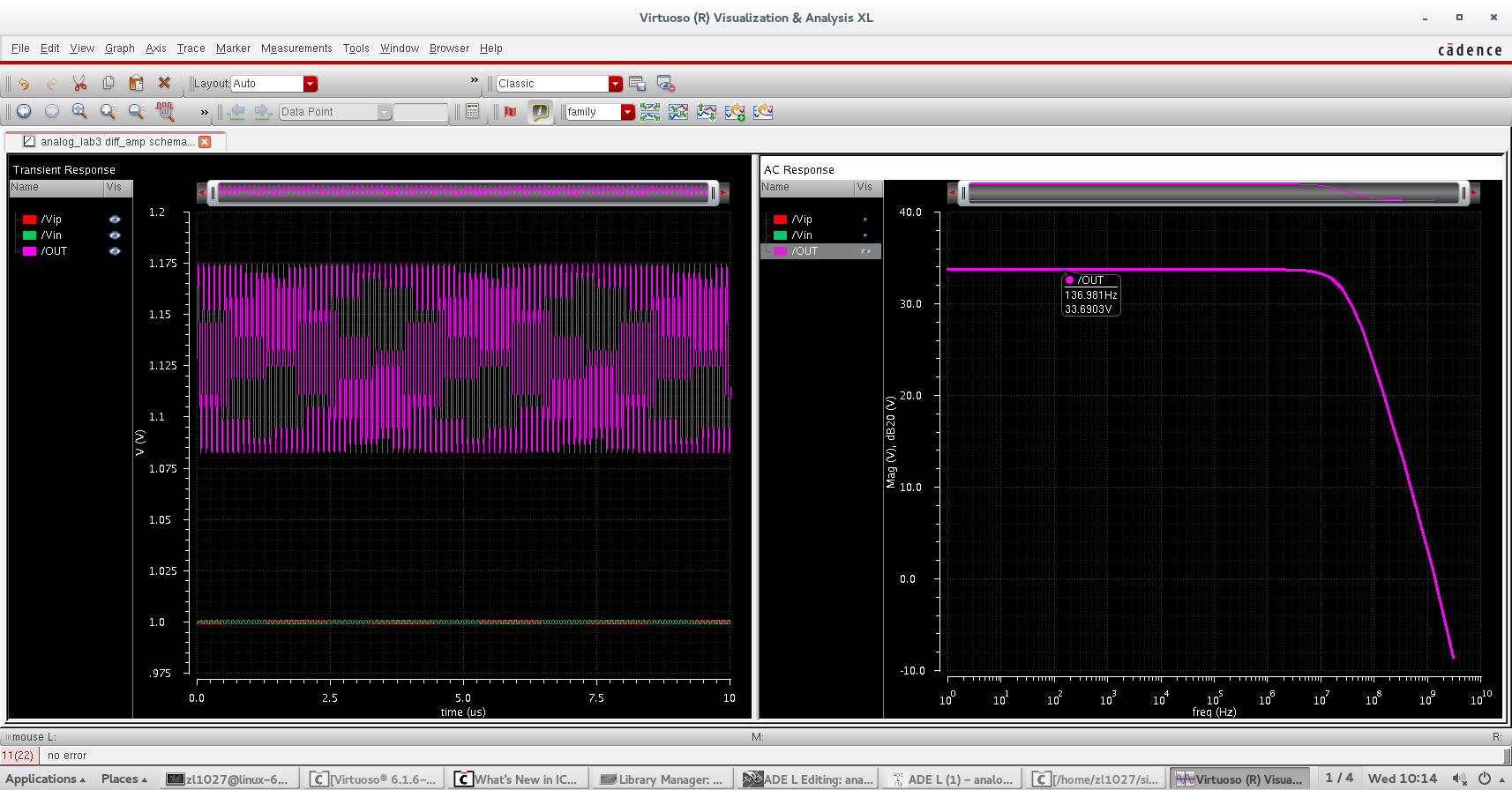Viewport: 1512px width, 790px height.
Task: Click the Zoom In magnifier icon
Action: [108, 111]
